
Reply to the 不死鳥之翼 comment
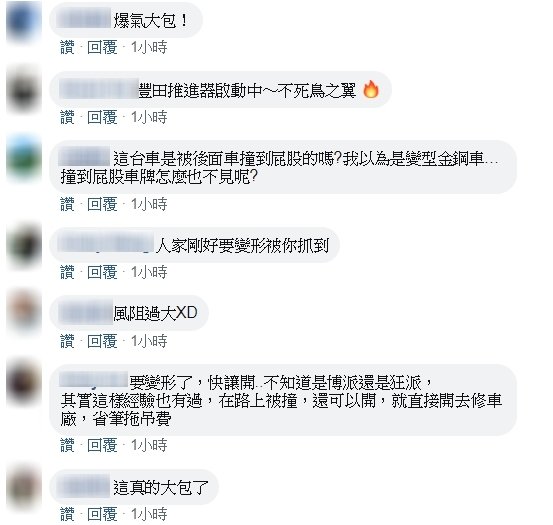point(102,117)
